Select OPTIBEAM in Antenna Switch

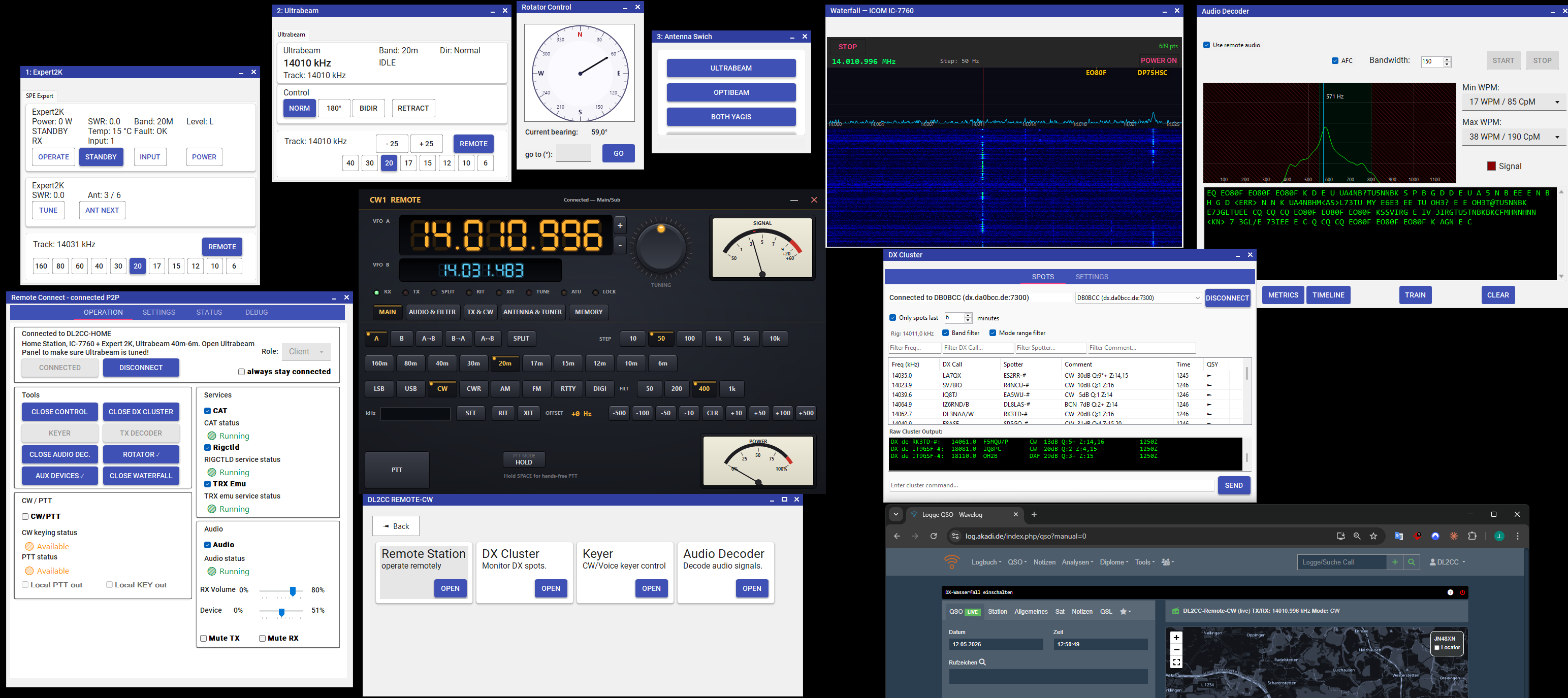pyautogui.click(x=731, y=92)
